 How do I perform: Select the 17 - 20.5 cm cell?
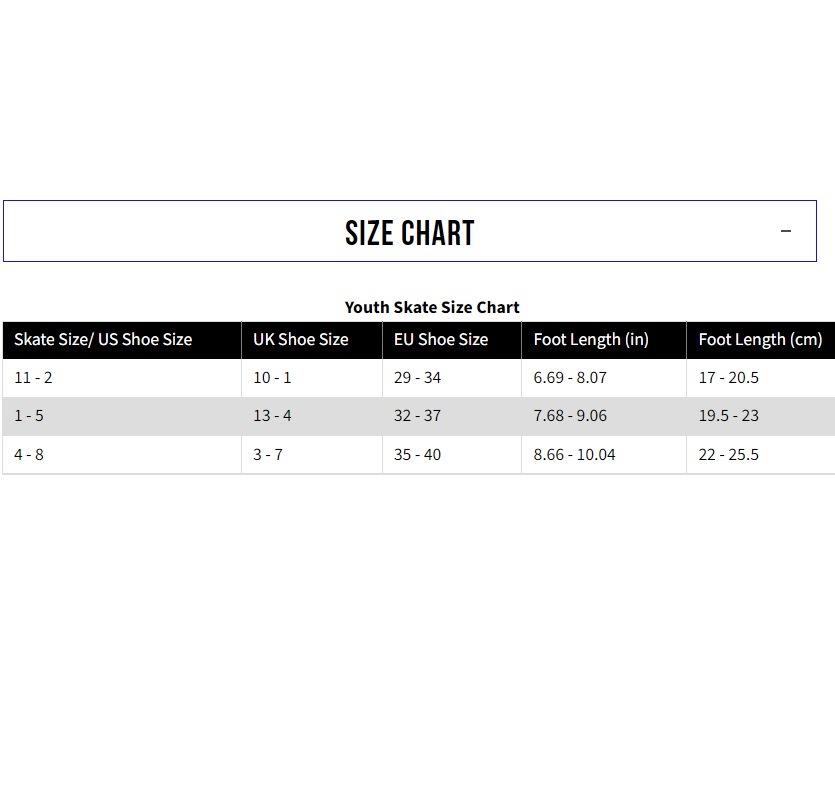coord(728,378)
